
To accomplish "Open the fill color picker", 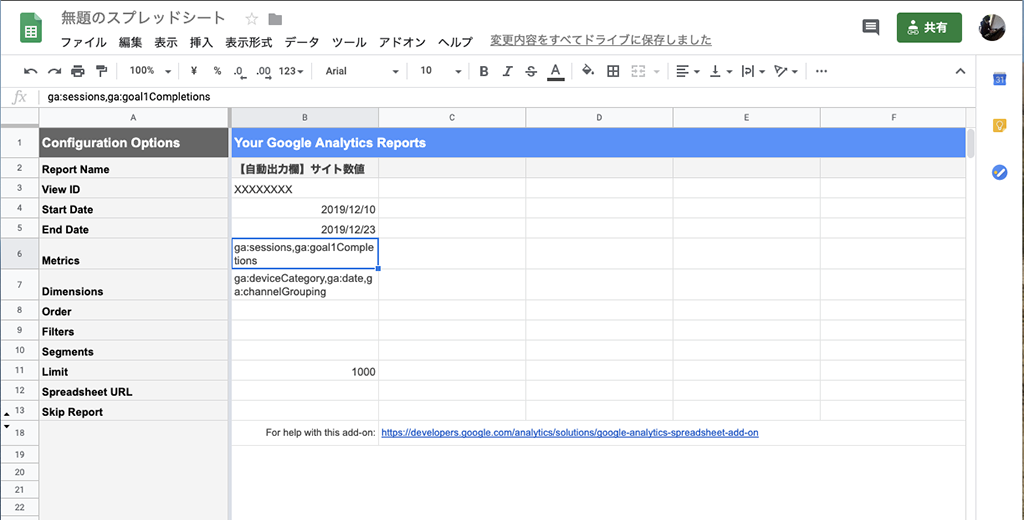I will click(588, 71).
